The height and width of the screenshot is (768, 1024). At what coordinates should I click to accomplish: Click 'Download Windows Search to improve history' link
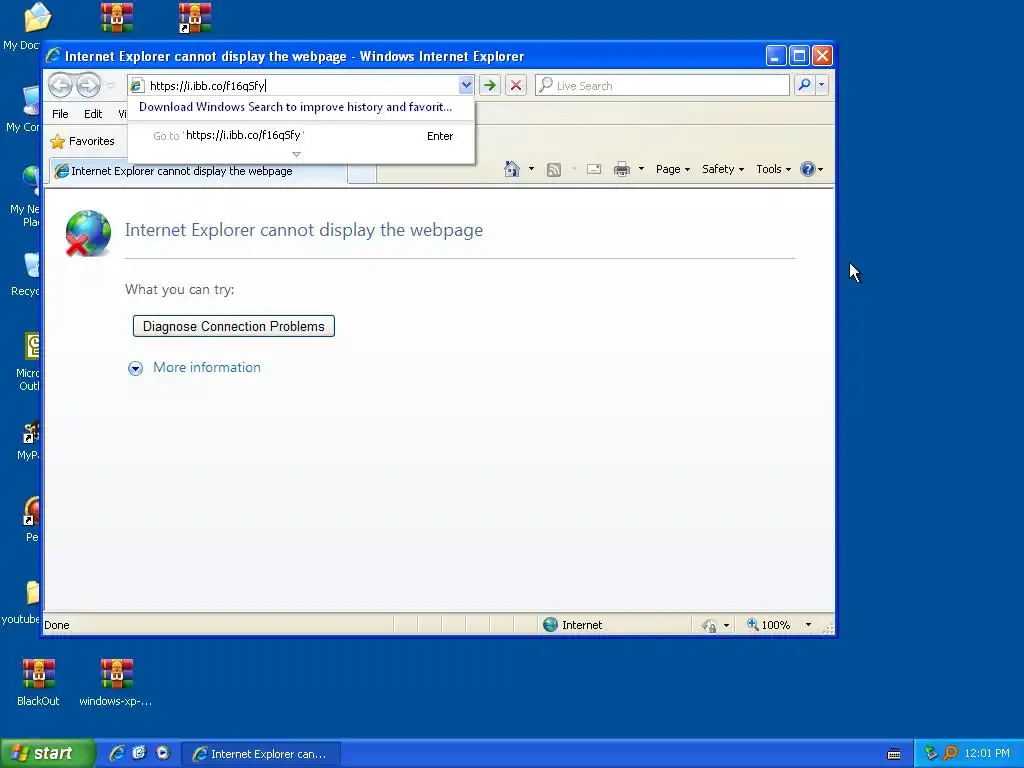tap(295, 106)
